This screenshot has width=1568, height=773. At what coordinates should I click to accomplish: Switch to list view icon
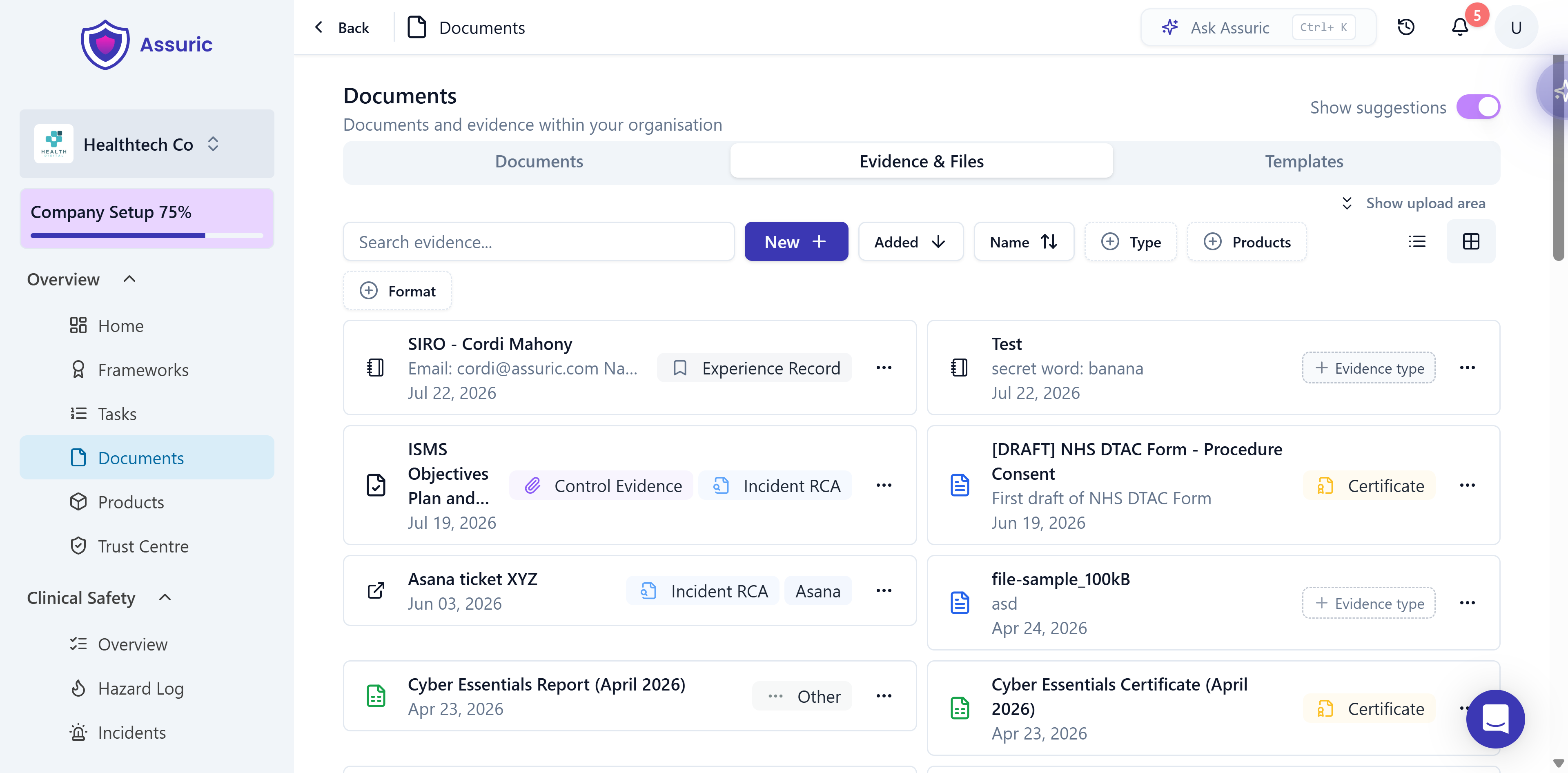coord(1417,242)
